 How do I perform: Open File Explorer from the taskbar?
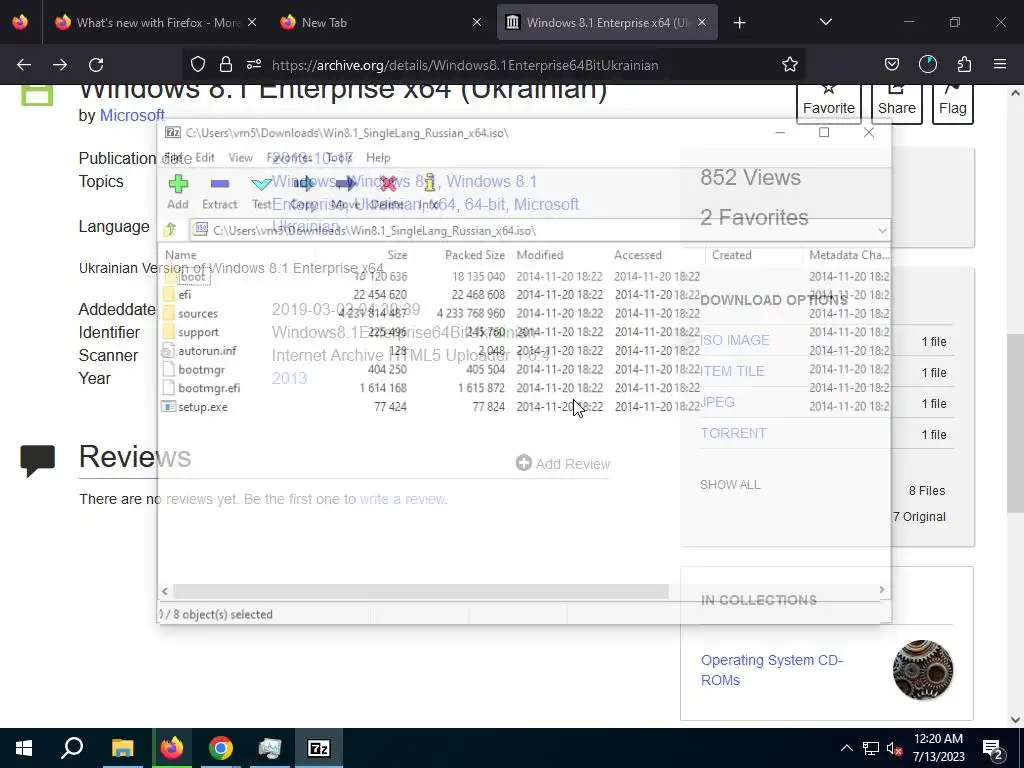pos(122,748)
